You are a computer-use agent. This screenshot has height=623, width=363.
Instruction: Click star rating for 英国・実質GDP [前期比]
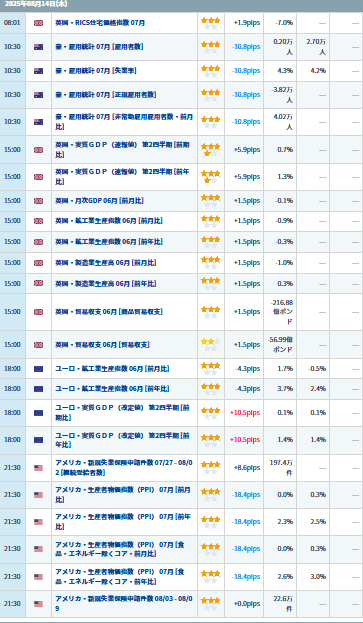[210, 150]
